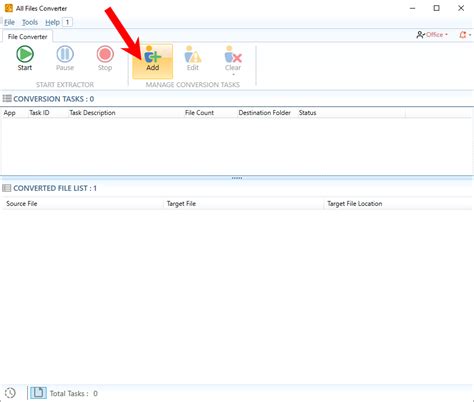474x402 pixels.
Task: Sort by Source File column header
Action: click(x=22, y=204)
